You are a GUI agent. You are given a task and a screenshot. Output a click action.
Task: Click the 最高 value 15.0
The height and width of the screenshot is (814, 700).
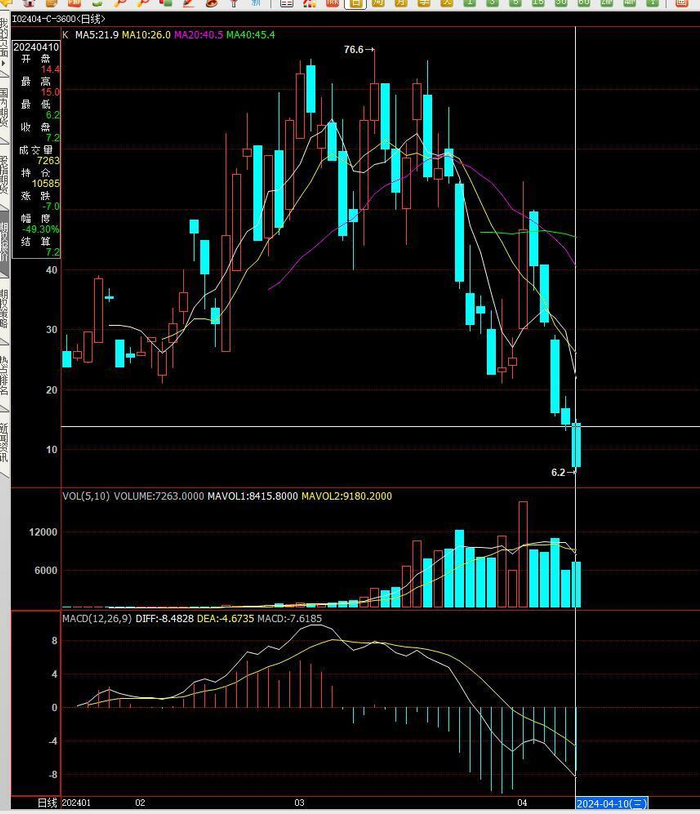click(50, 92)
